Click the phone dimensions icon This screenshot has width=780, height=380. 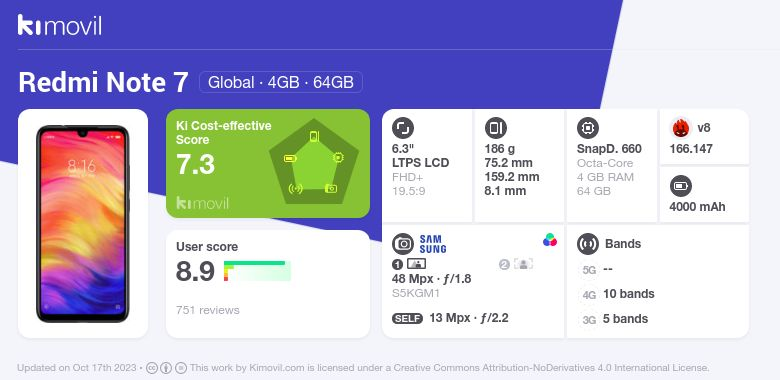[x=495, y=128]
